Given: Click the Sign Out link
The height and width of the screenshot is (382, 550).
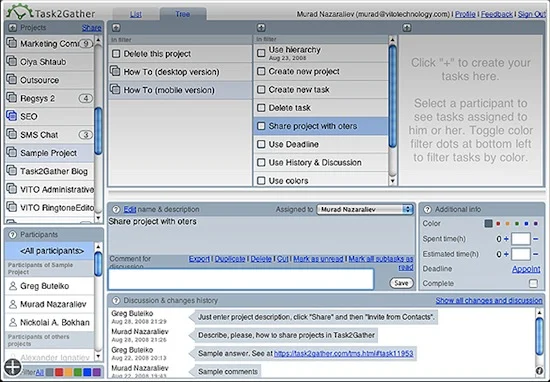Looking at the screenshot, I should point(531,14).
